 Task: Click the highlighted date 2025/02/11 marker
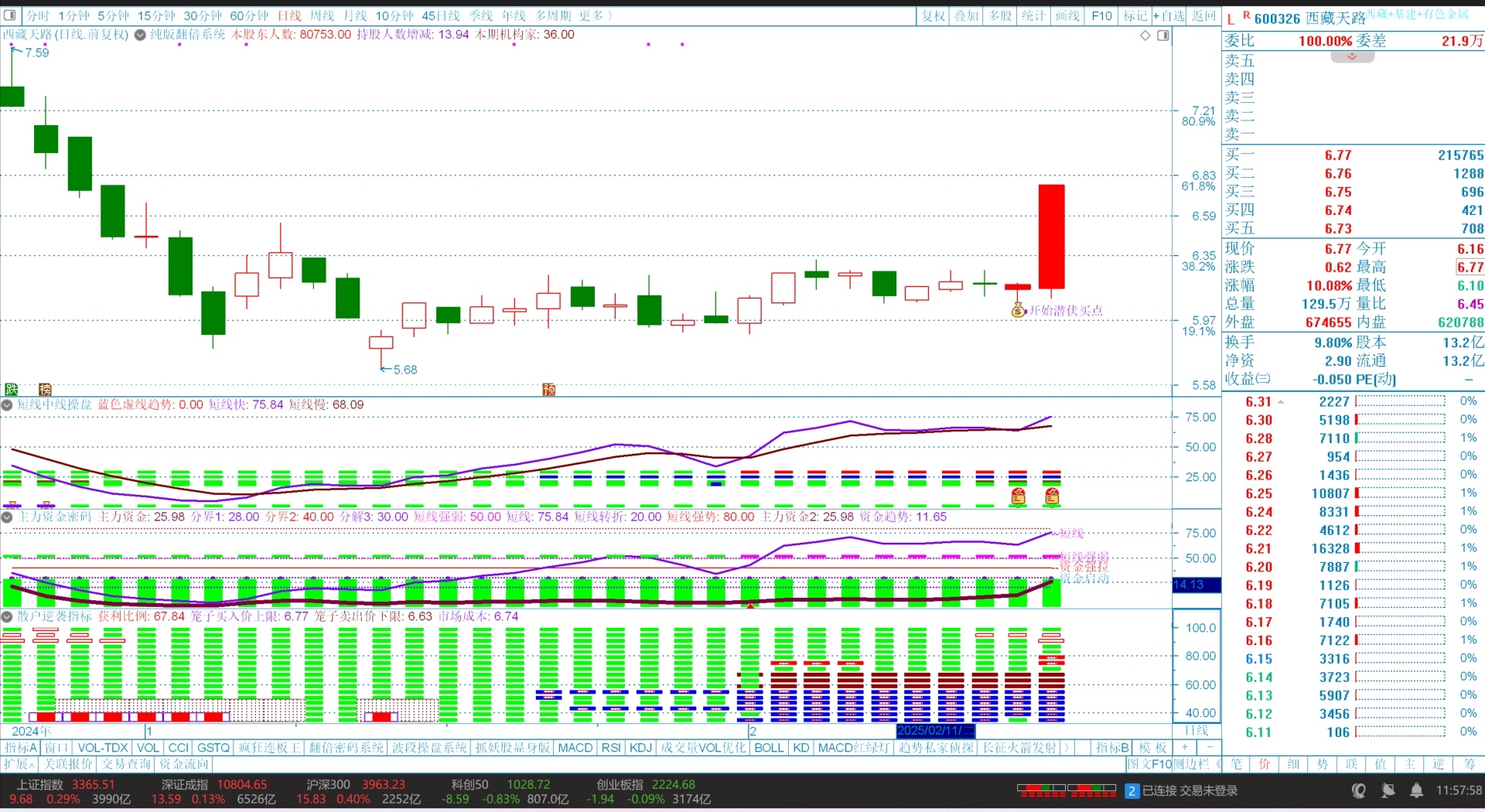click(935, 731)
